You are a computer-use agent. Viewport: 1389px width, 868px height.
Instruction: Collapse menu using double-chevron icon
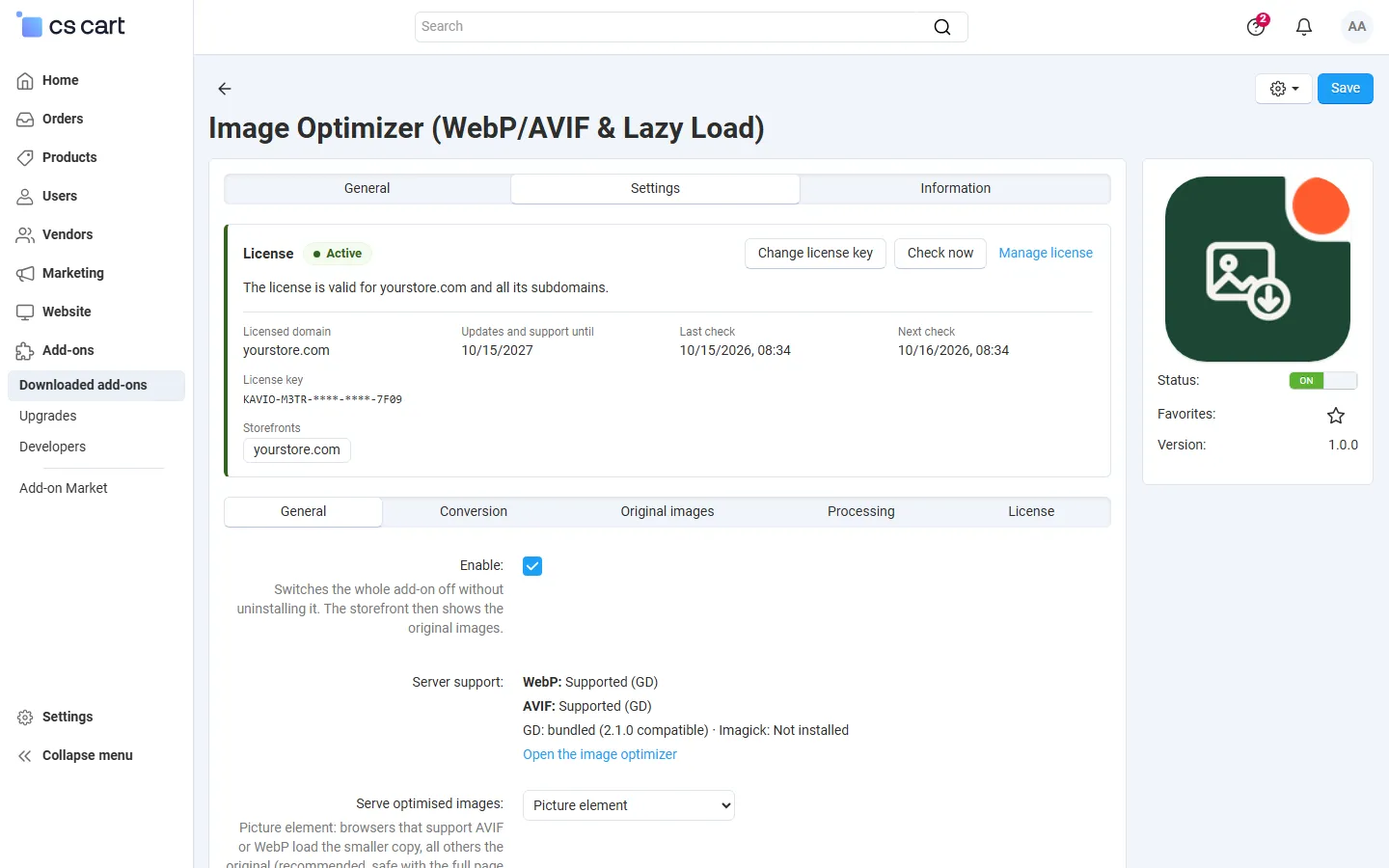(25, 756)
